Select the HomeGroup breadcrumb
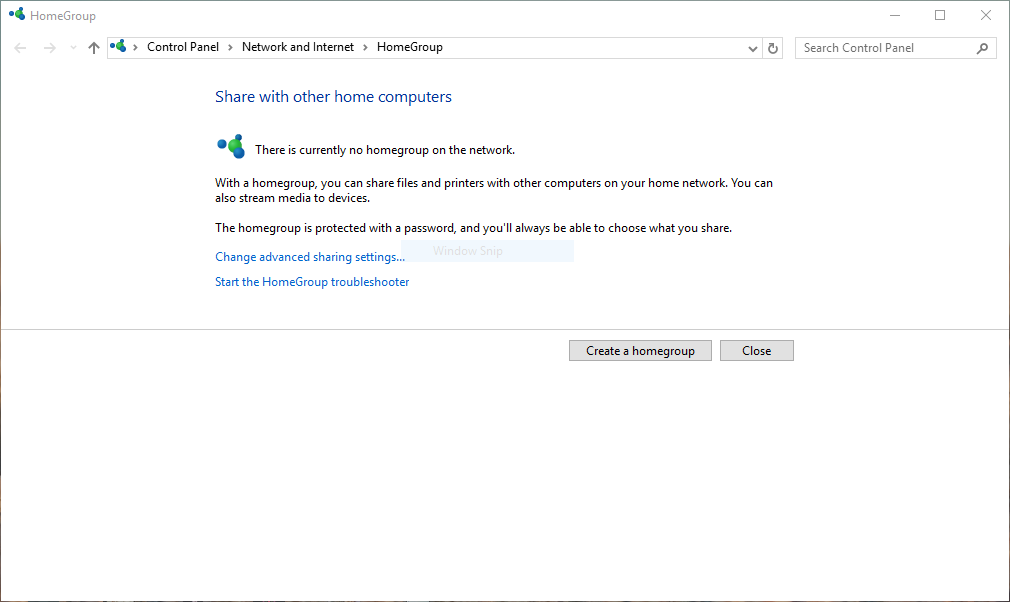 tap(410, 47)
